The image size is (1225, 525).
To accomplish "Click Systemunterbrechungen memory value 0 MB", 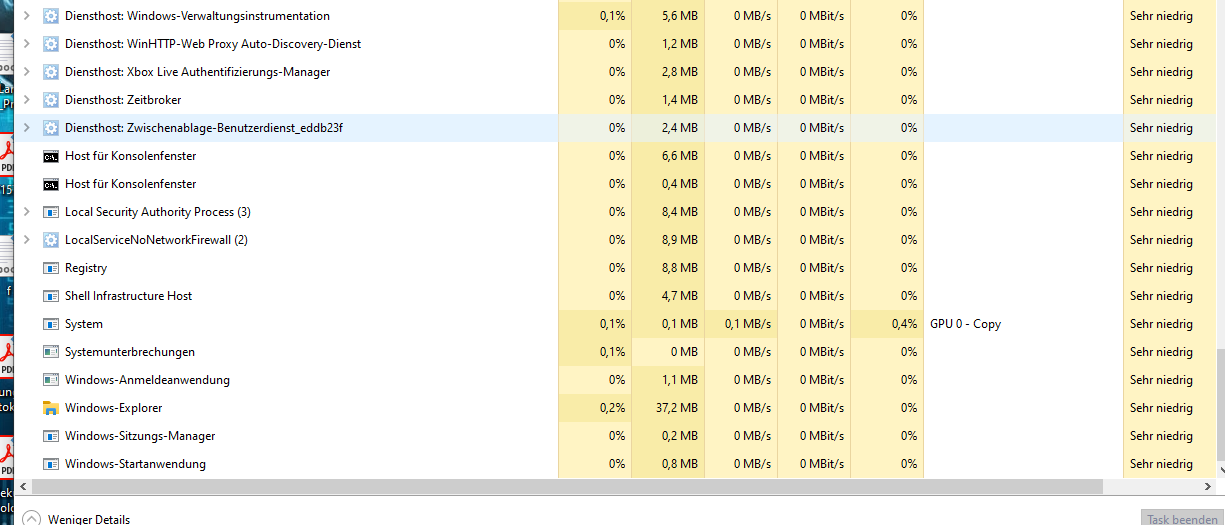I will [685, 352].
